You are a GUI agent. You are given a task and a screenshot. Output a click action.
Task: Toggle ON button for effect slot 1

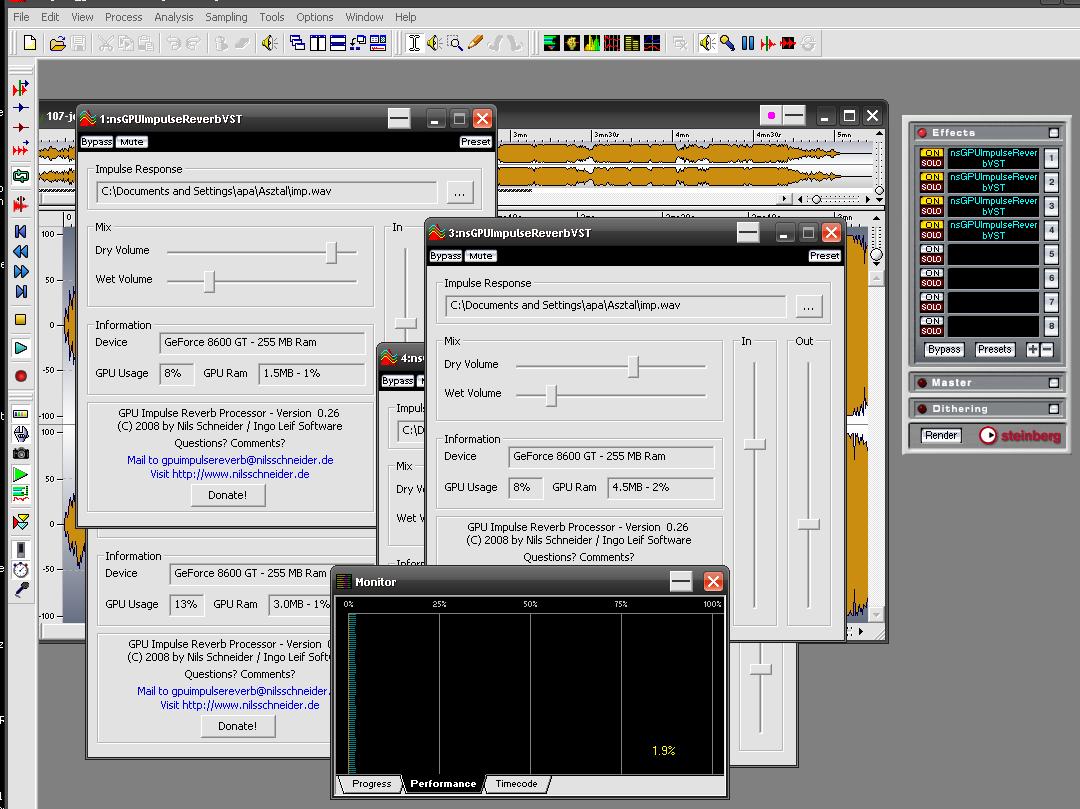point(931,153)
